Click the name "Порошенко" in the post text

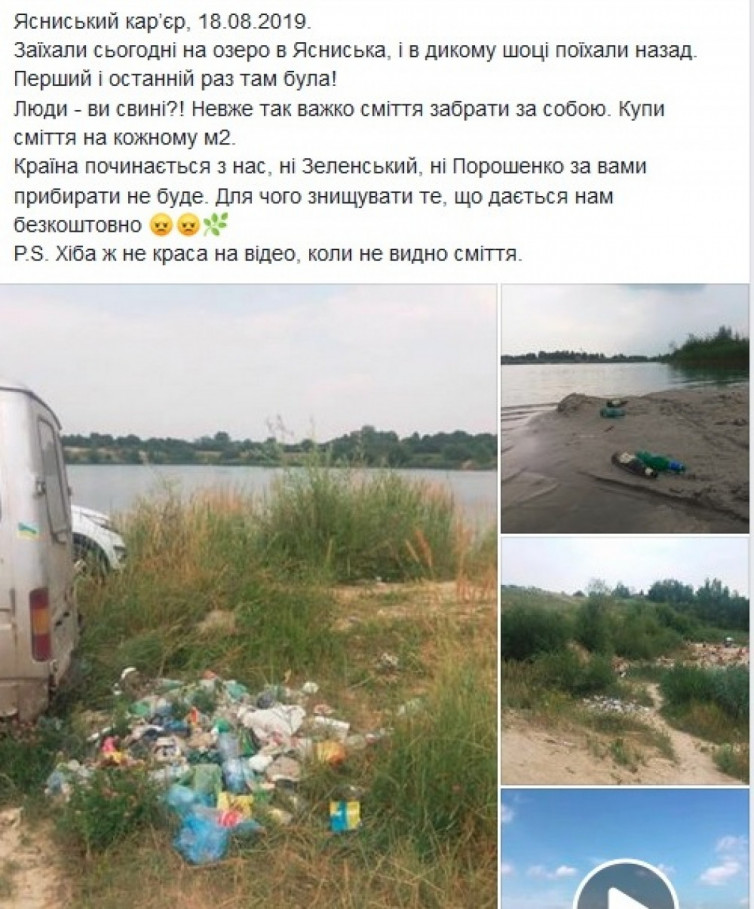[508, 167]
